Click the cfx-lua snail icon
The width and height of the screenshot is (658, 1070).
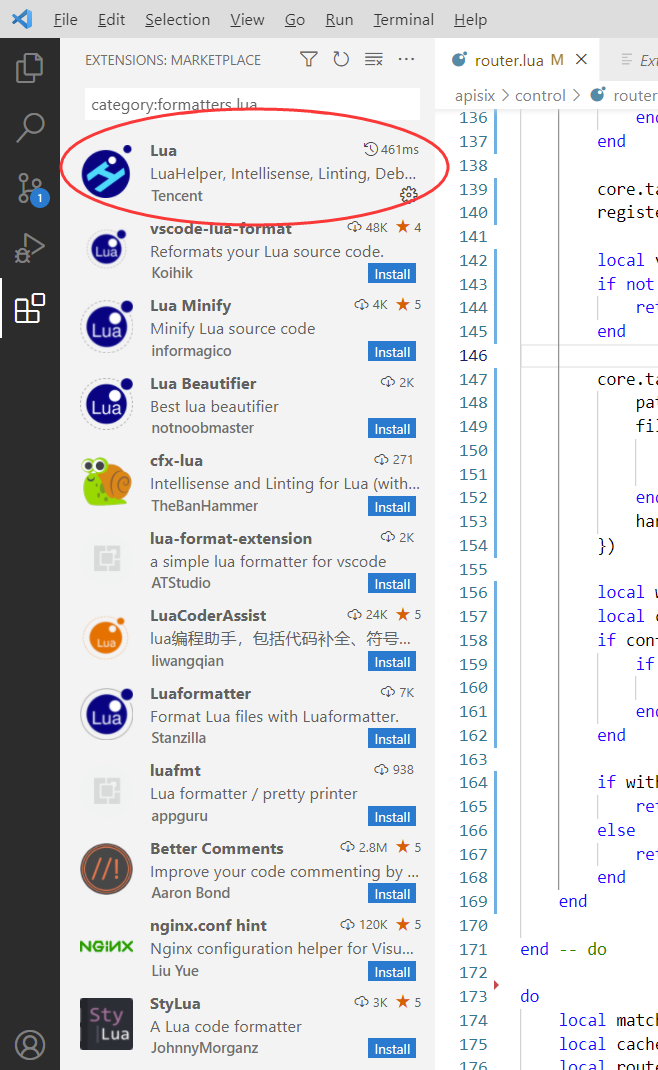(x=106, y=482)
